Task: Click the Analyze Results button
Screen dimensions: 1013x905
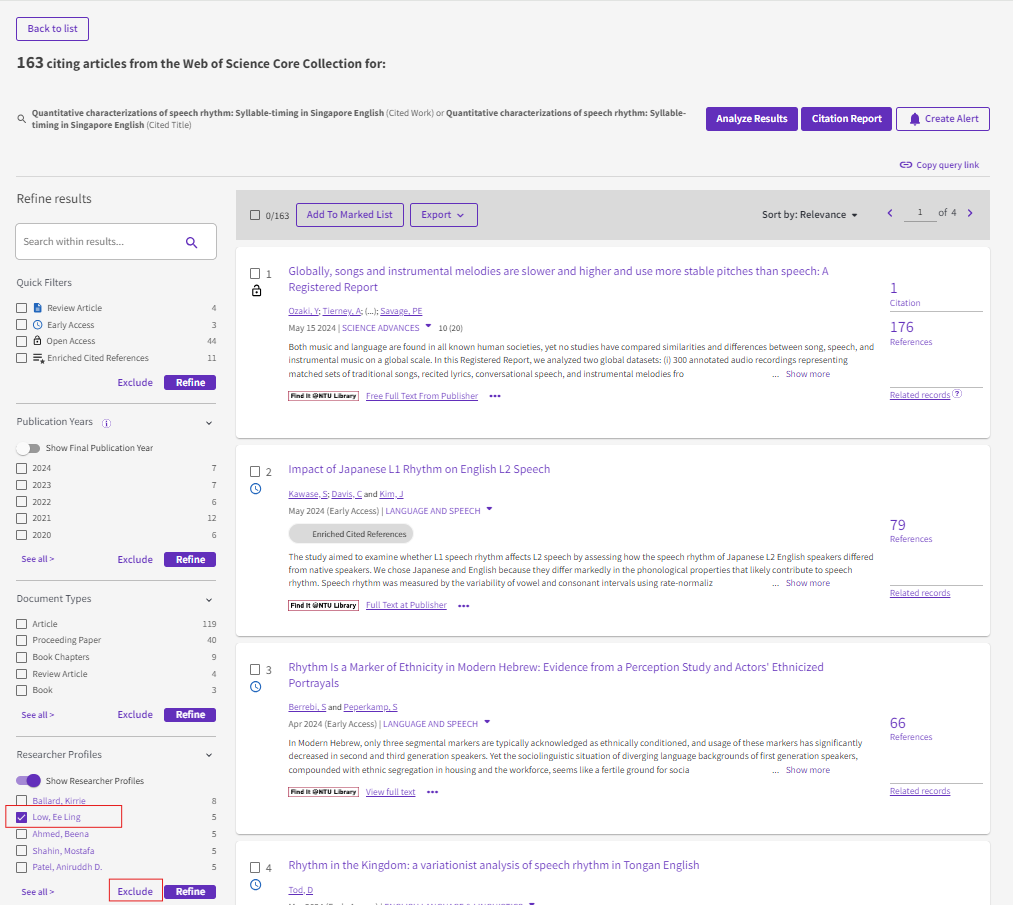Action: click(751, 119)
